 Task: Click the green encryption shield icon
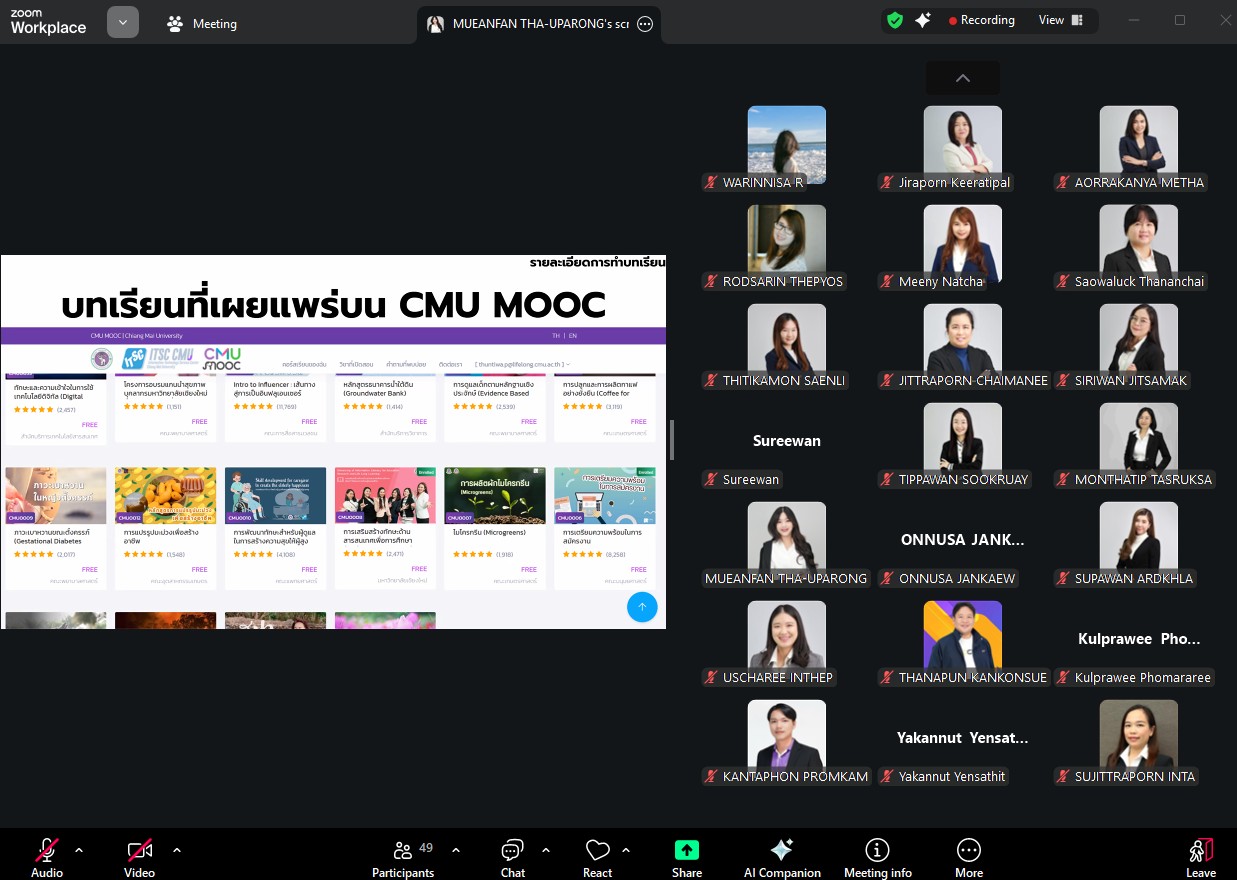(895, 20)
